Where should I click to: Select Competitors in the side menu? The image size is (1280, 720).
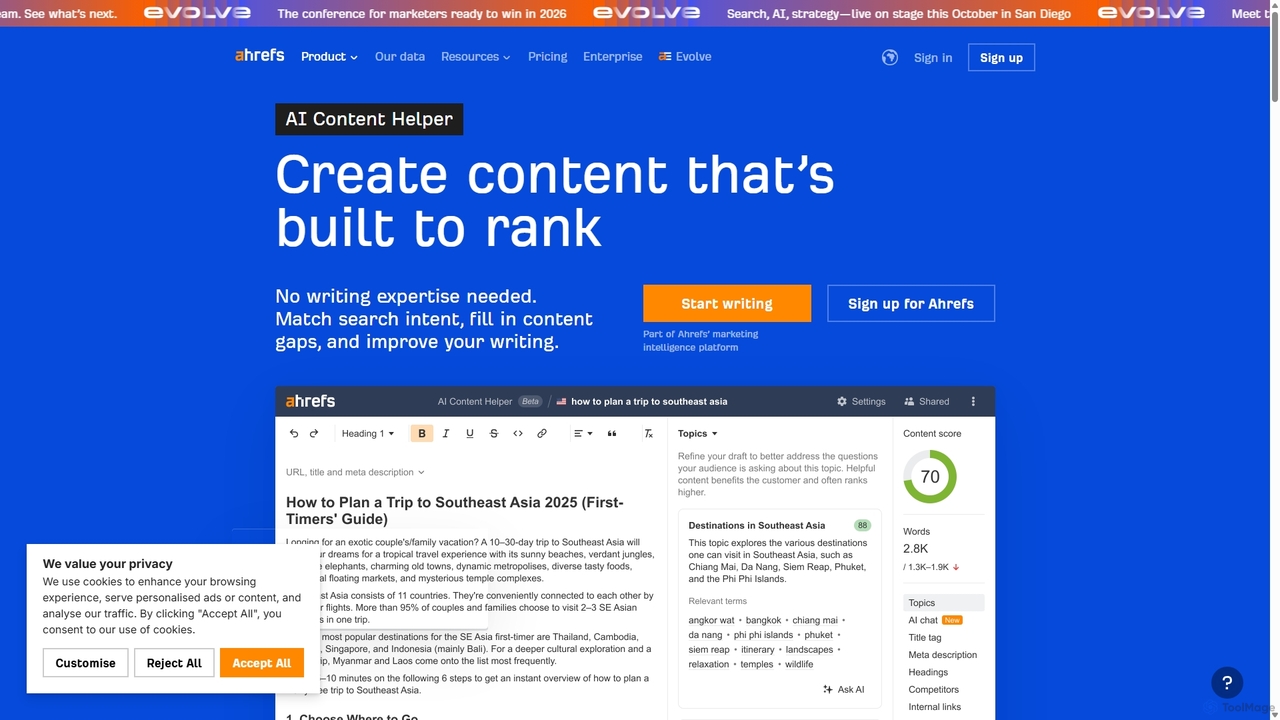(934, 689)
